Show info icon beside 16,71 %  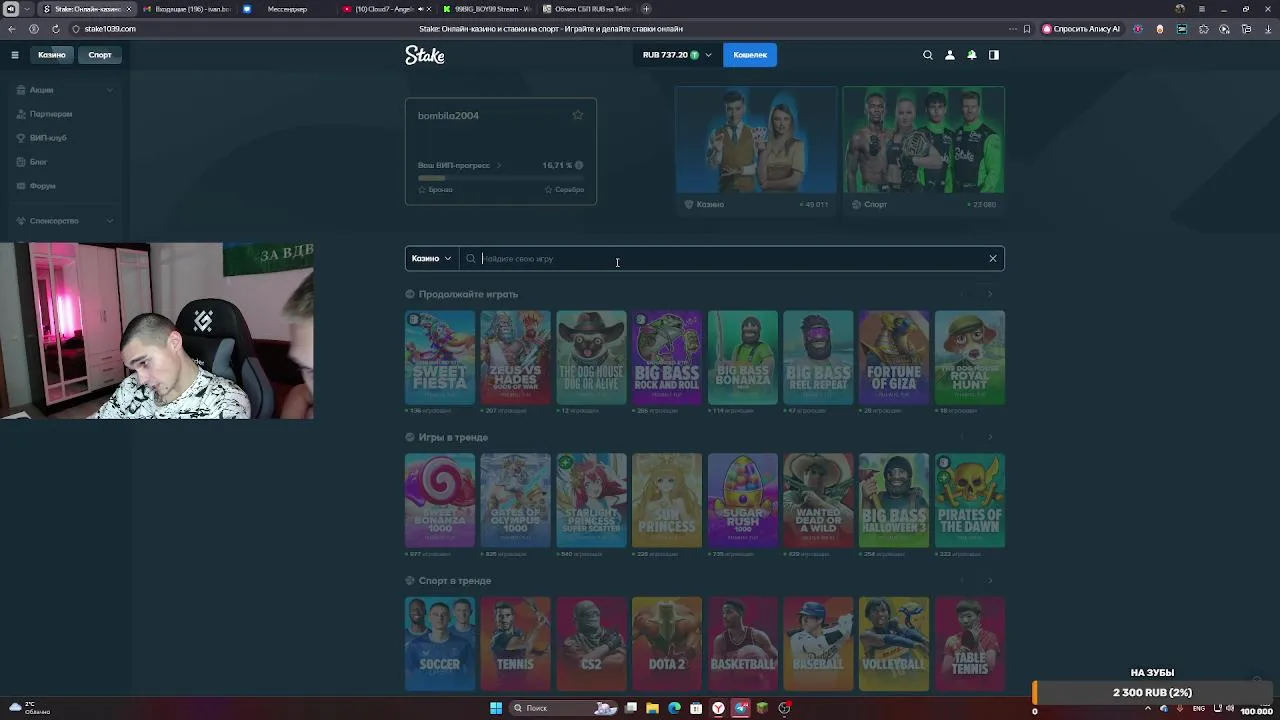[x=579, y=166]
